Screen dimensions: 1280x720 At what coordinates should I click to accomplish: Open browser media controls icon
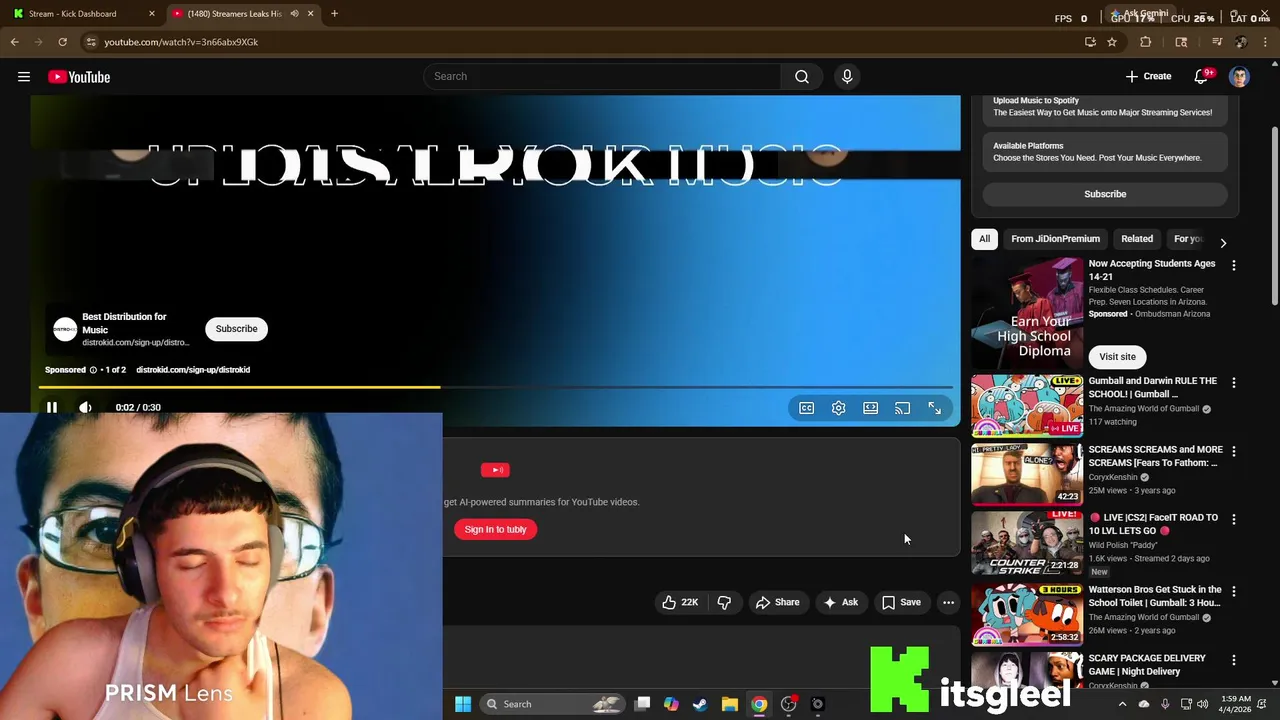coord(1217,42)
